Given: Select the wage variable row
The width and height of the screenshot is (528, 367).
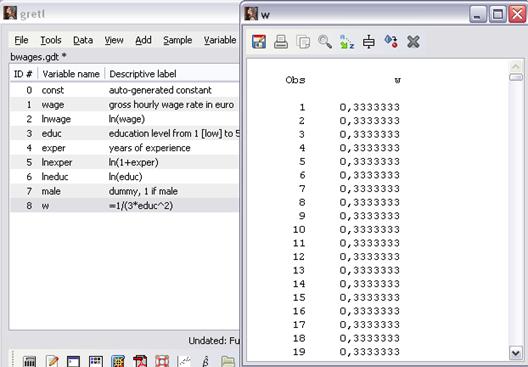Looking at the screenshot, I should [124, 104].
